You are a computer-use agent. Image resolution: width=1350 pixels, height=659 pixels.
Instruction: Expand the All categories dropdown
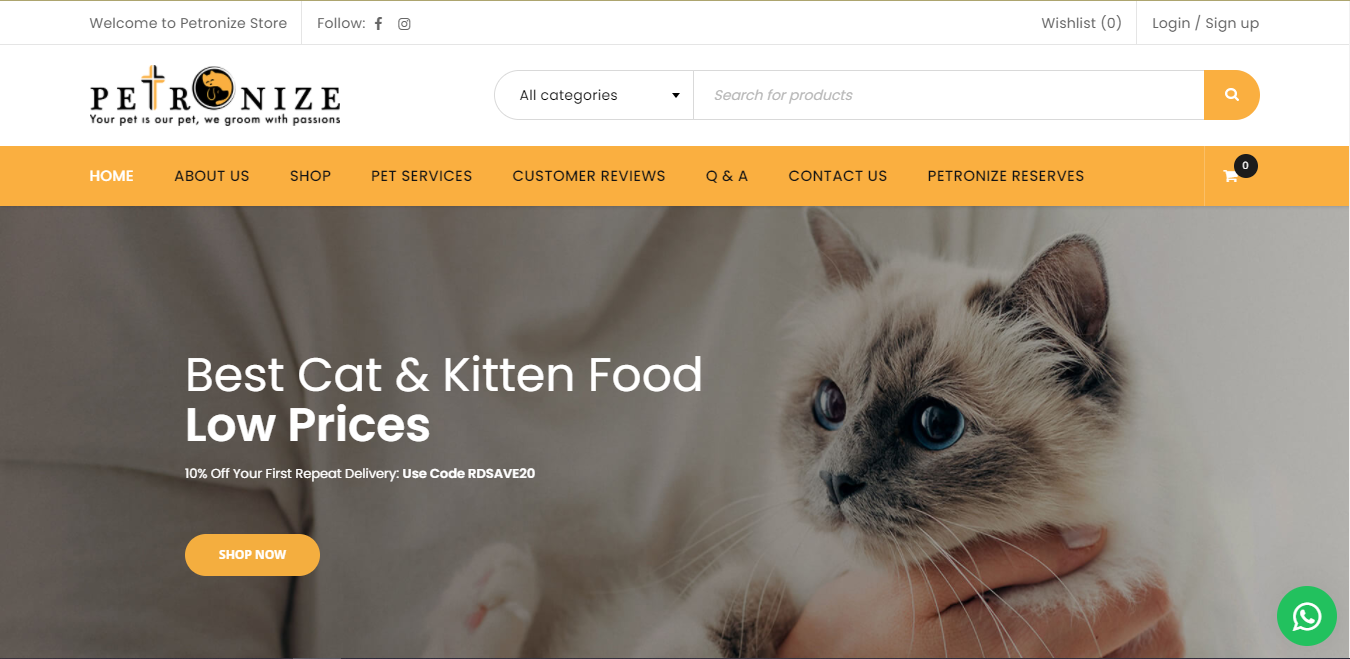point(594,95)
